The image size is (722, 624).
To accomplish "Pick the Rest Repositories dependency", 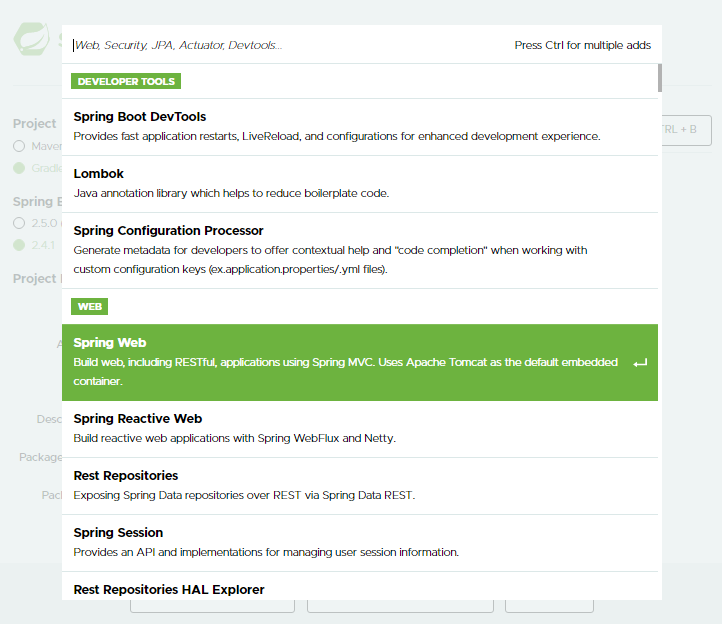I will [x=360, y=486].
